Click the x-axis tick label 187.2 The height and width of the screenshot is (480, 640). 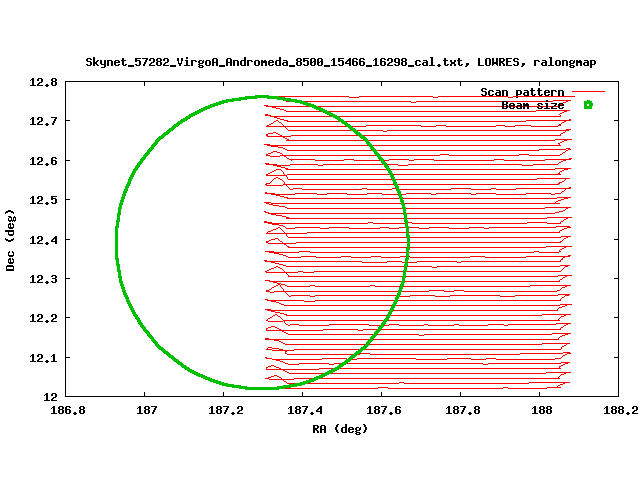pyautogui.click(x=226, y=410)
